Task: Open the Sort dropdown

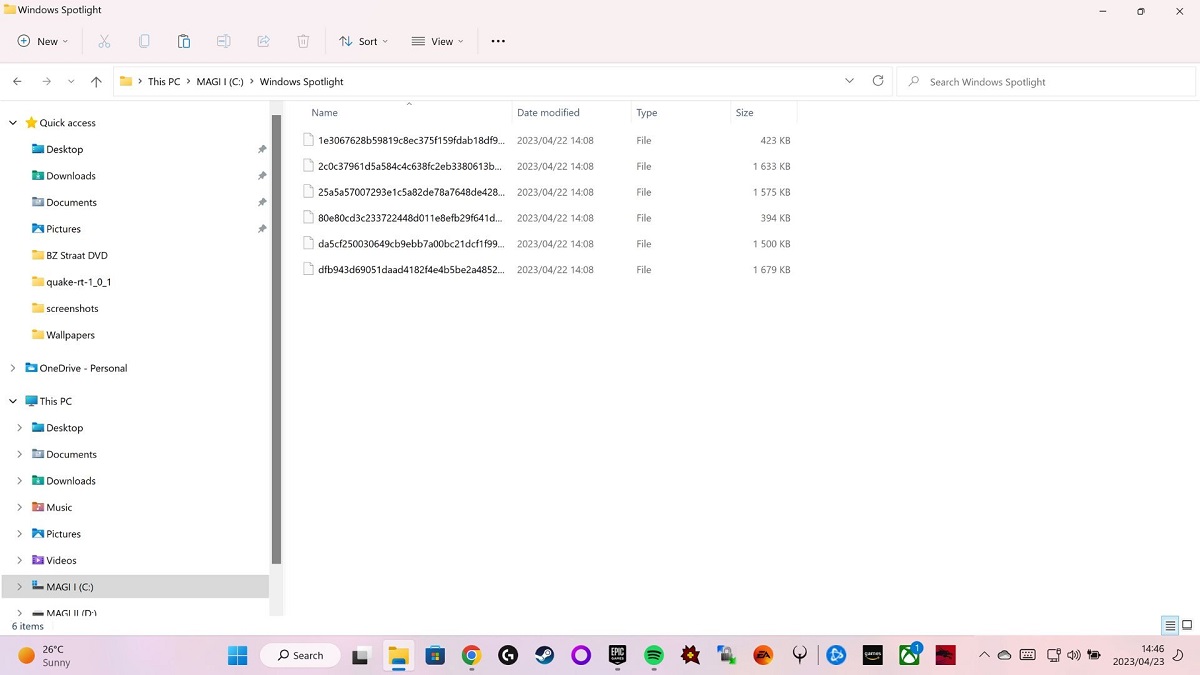Action: (x=363, y=41)
